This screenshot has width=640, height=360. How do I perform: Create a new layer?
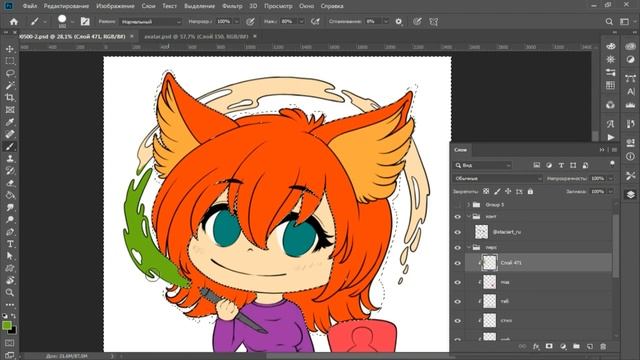(x=590, y=347)
